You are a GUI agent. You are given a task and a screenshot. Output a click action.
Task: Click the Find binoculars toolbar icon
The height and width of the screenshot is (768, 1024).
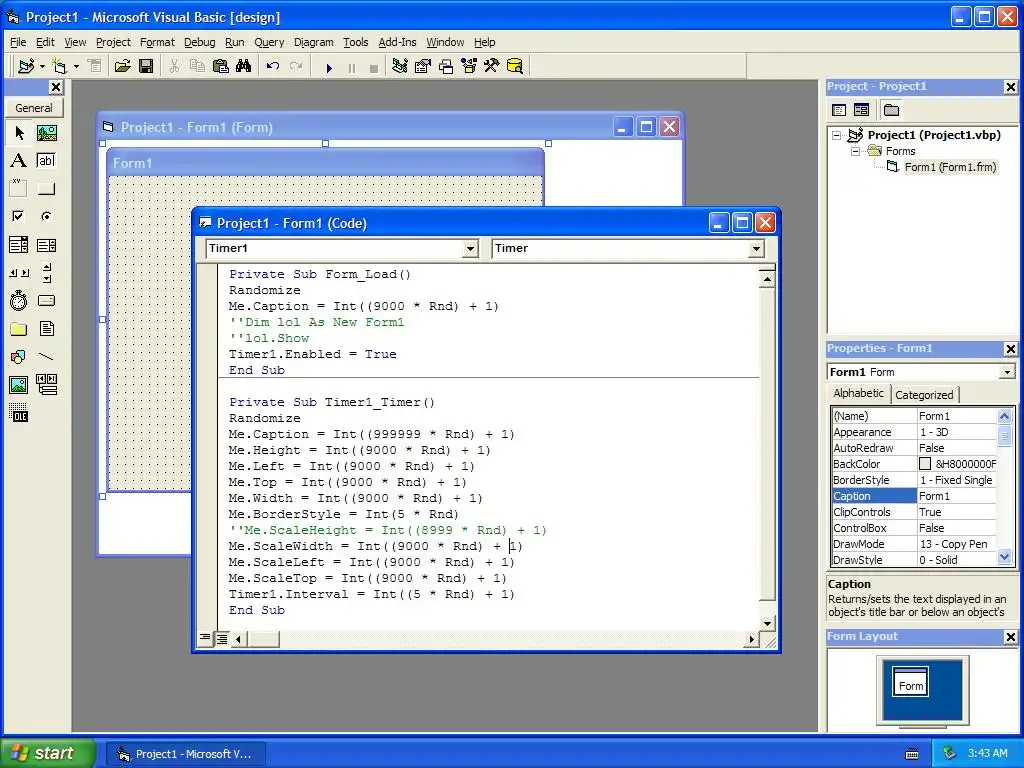tap(244, 66)
